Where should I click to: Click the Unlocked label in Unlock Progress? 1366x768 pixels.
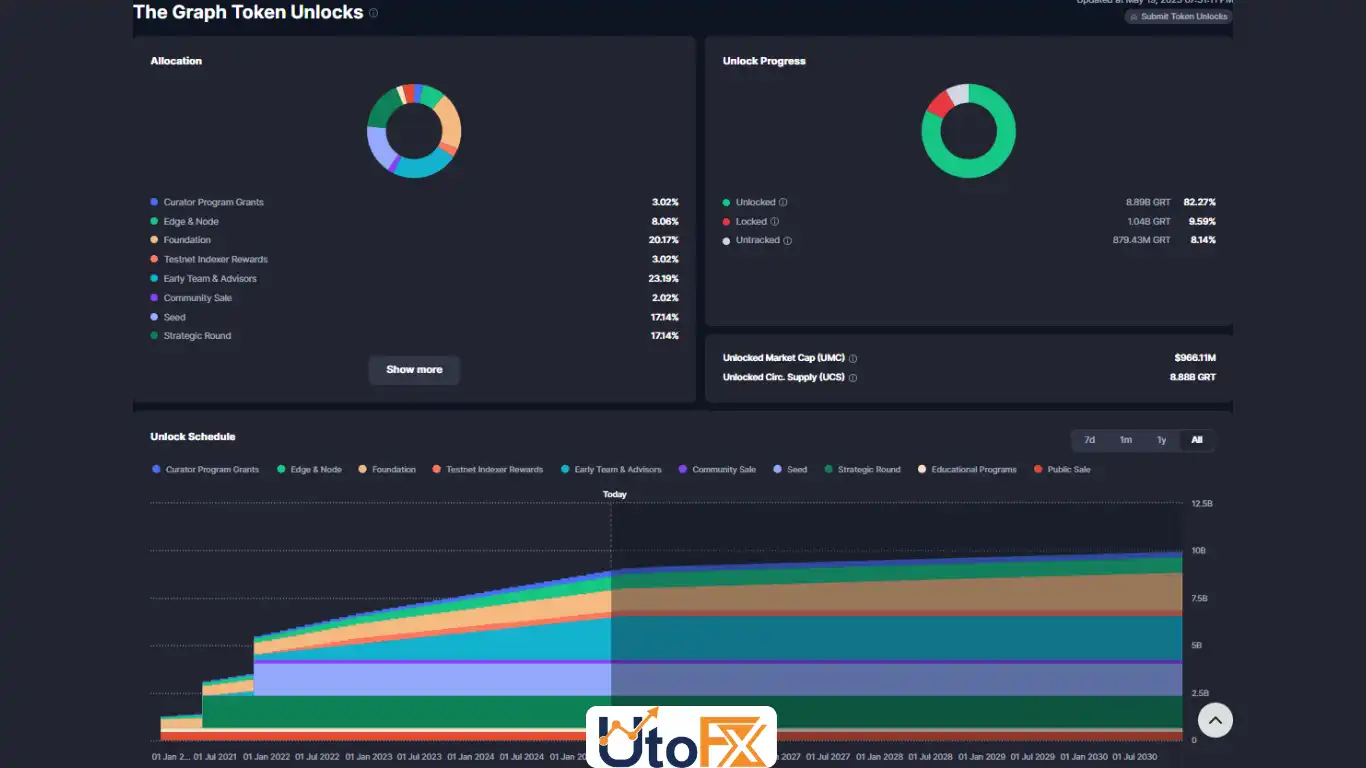[x=755, y=202]
